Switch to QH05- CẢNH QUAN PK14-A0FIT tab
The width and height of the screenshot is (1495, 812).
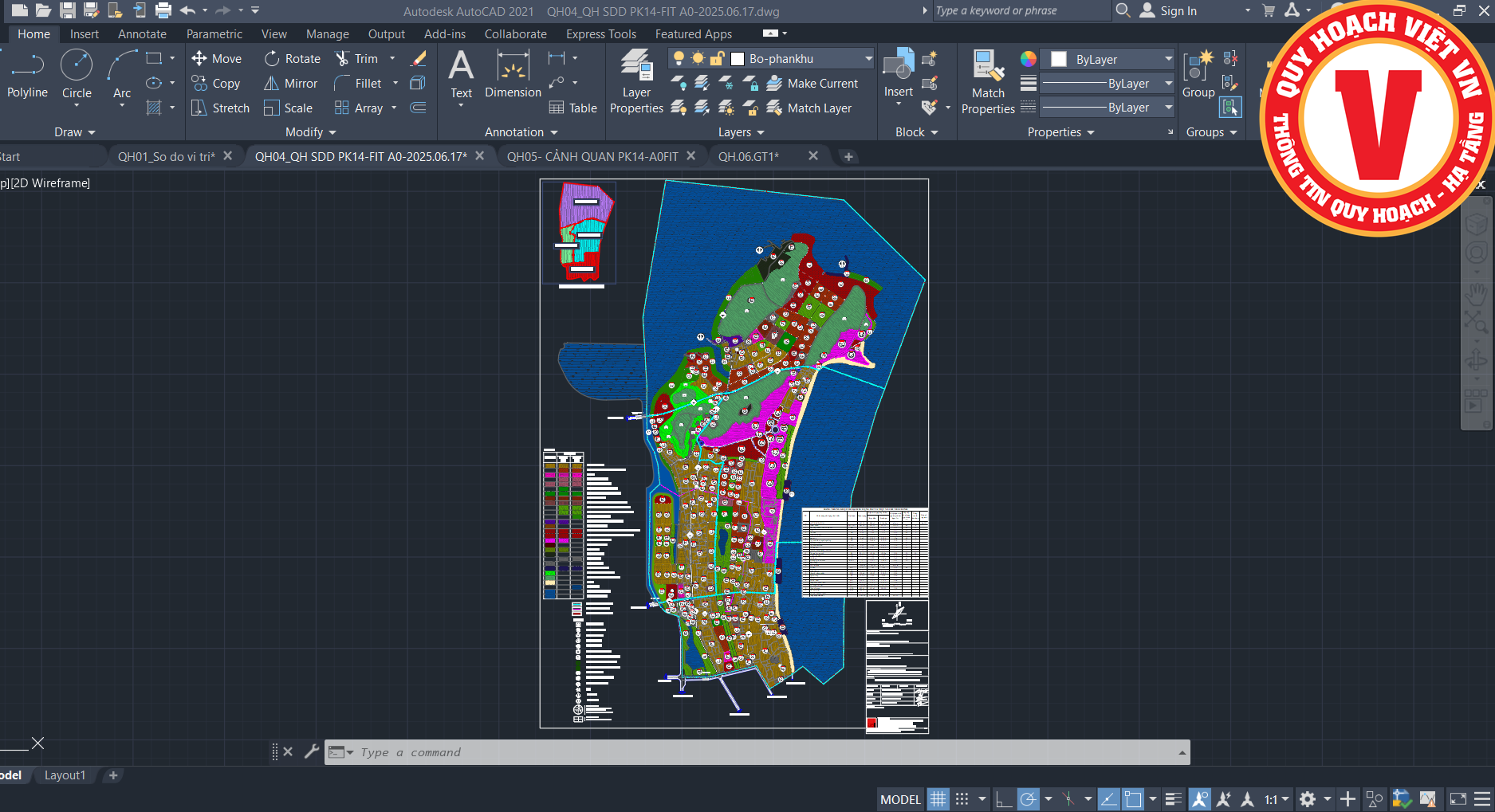(x=592, y=157)
